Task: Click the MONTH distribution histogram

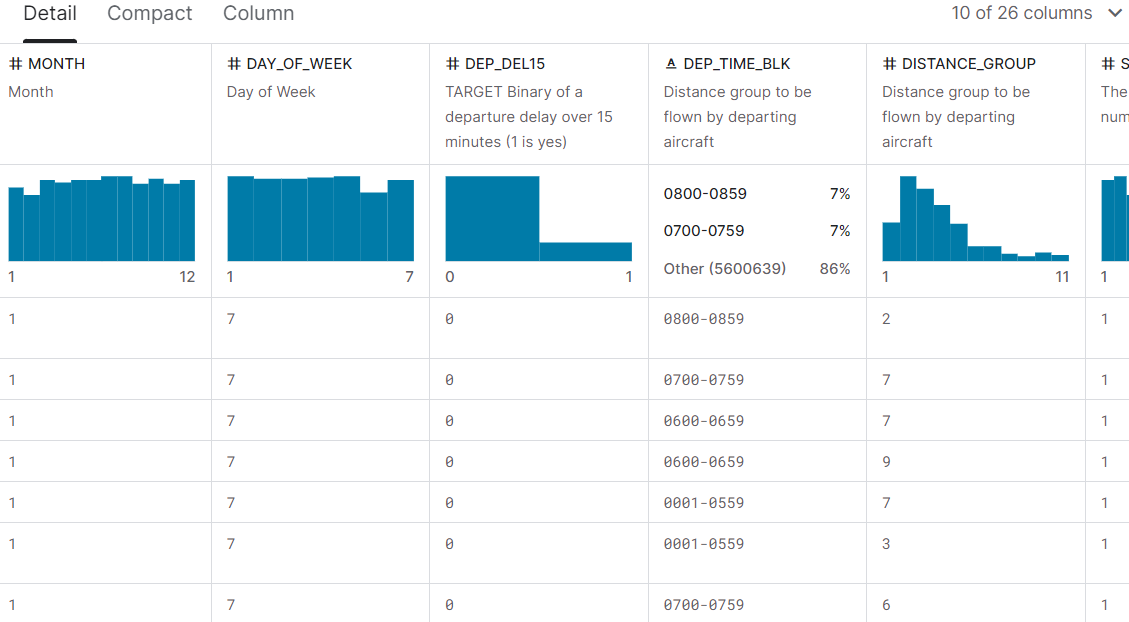Action: [102, 219]
